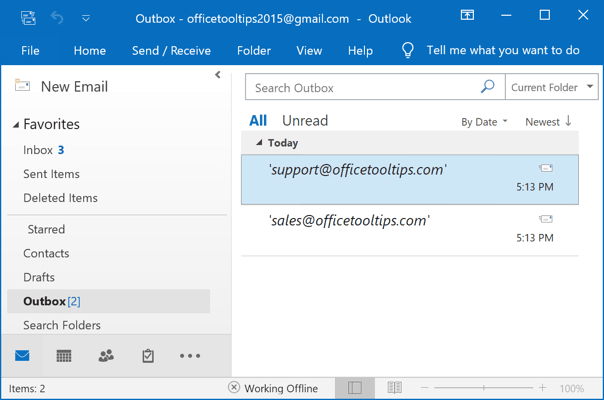
Task: Open the Drafts folder
Action: [39, 277]
